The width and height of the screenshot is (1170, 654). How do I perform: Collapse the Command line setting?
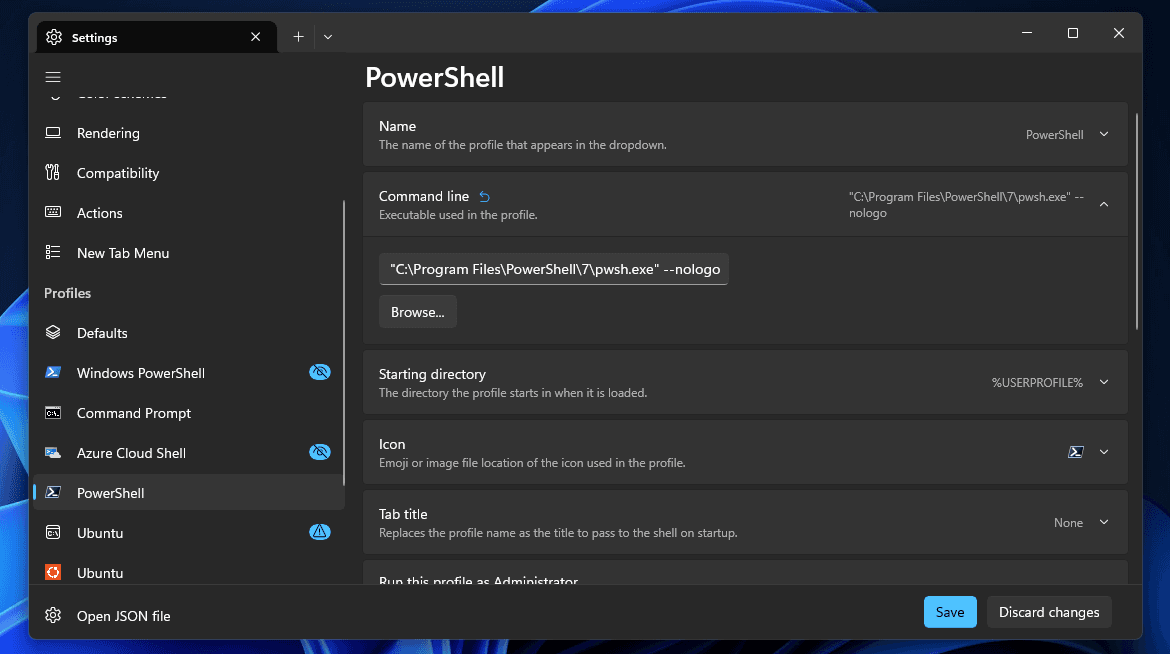1104,205
